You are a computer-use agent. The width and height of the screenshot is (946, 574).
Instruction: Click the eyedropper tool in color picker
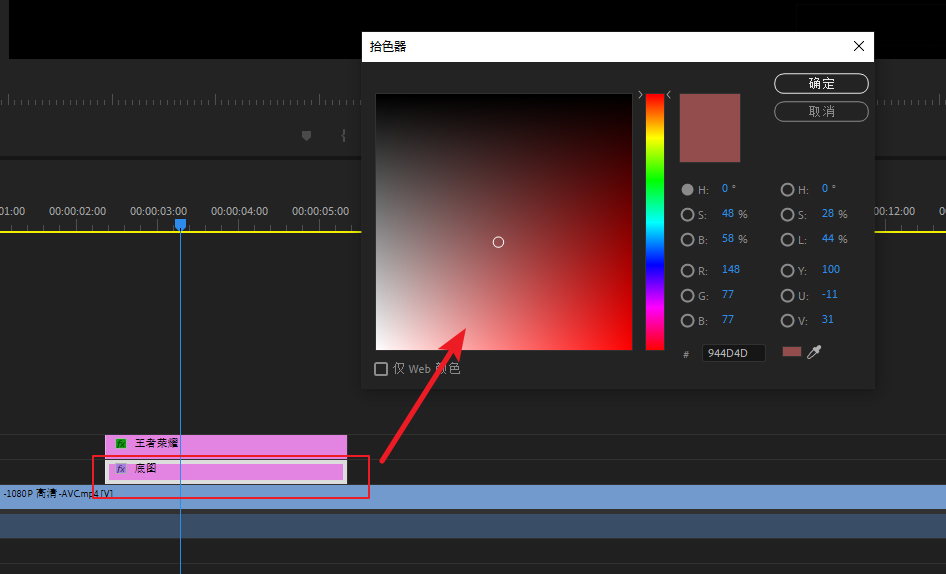814,352
